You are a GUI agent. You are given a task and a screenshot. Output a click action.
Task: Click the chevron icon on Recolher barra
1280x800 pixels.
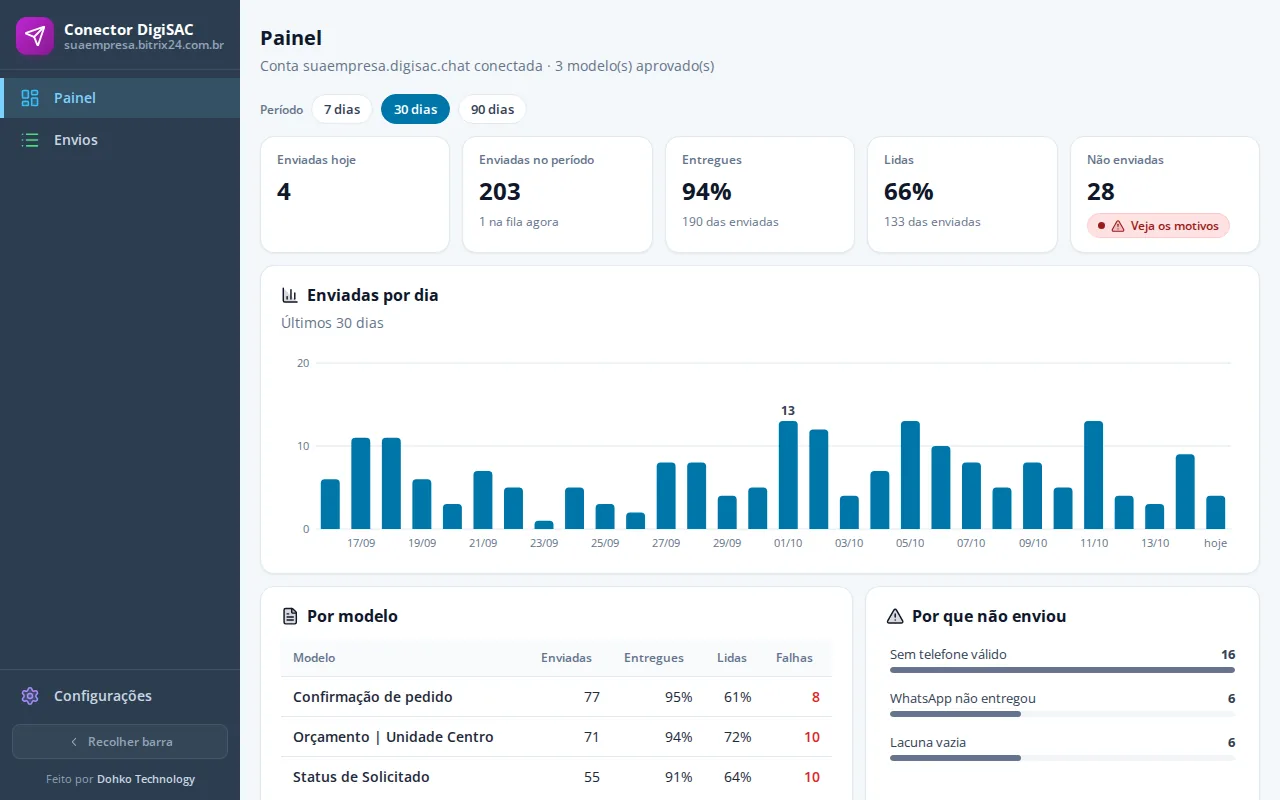coord(74,742)
